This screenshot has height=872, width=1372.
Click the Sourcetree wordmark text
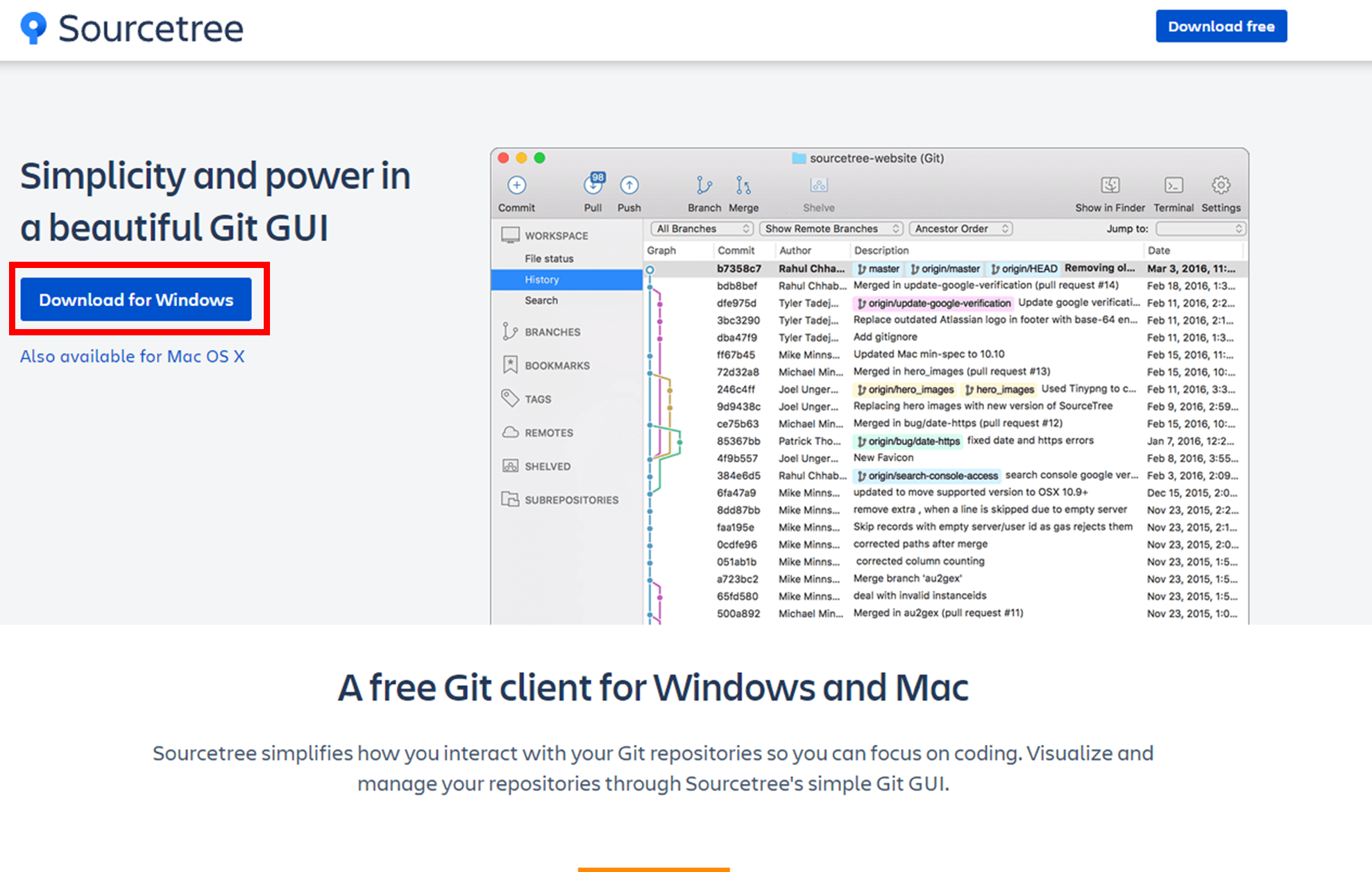coord(151,28)
